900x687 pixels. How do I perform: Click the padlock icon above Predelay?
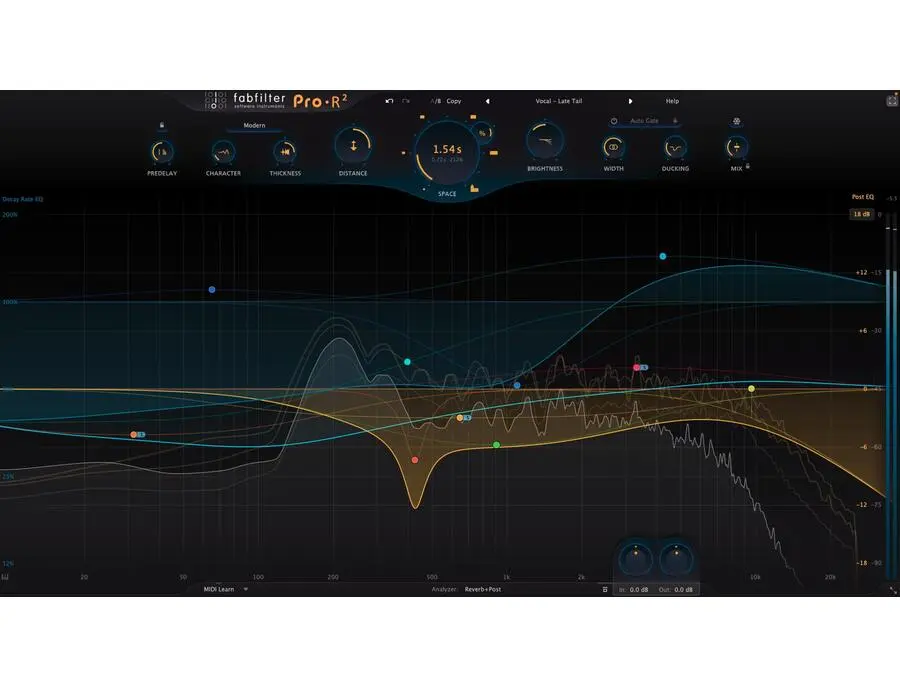coord(161,125)
